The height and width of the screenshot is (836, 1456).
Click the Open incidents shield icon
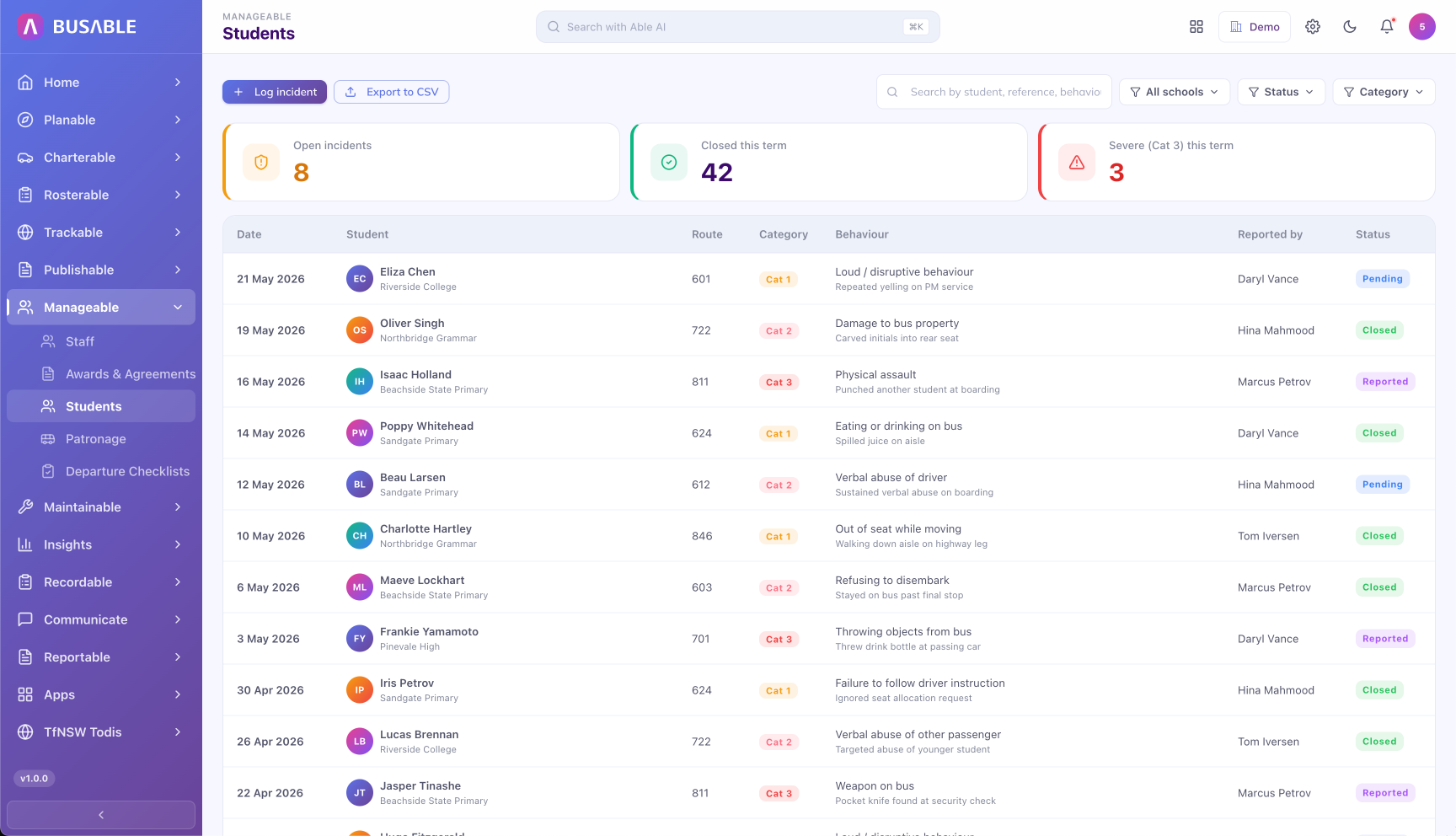pos(261,163)
